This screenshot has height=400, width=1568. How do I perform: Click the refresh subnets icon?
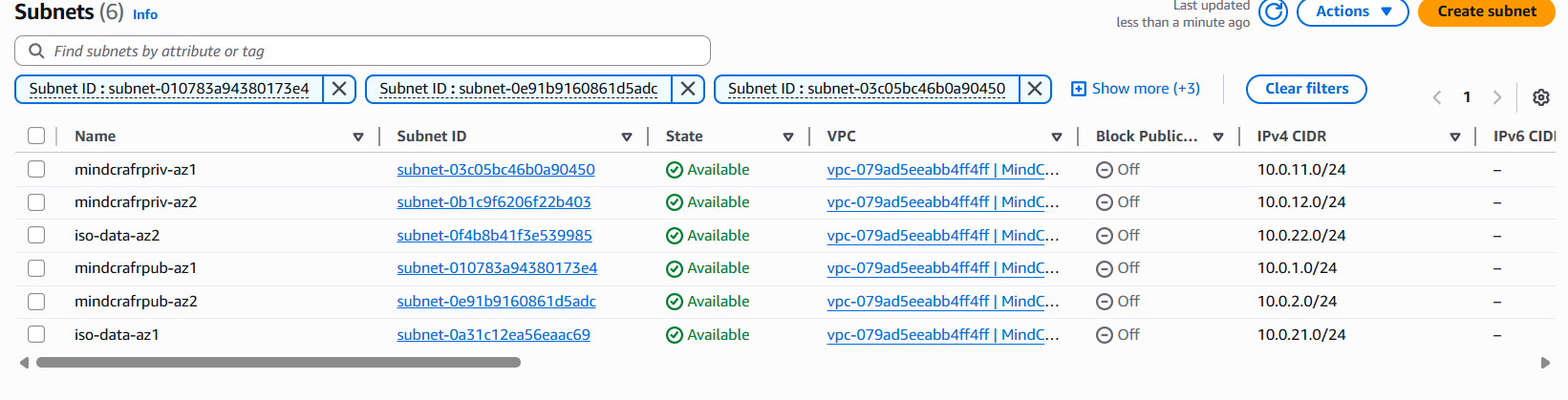pyautogui.click(x=1272, y=12)
